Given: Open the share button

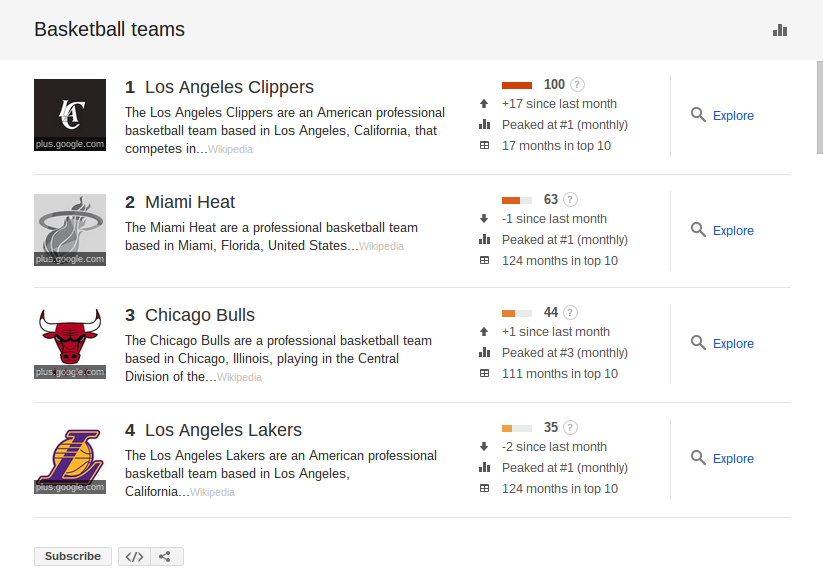Looking at the screenshot, I should coord(167,557).
